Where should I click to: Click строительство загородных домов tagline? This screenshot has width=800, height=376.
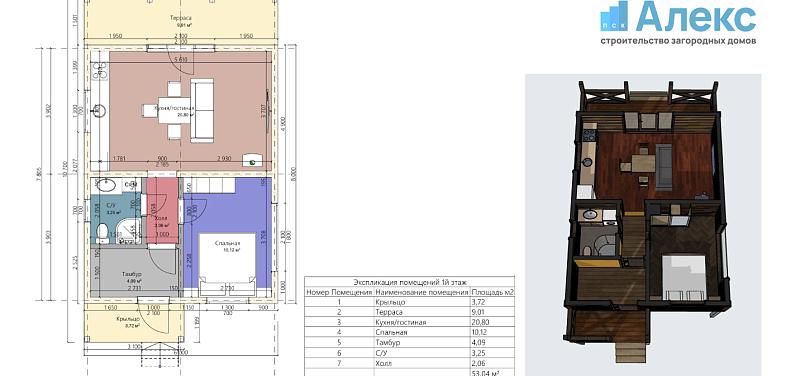coord(678,41)
